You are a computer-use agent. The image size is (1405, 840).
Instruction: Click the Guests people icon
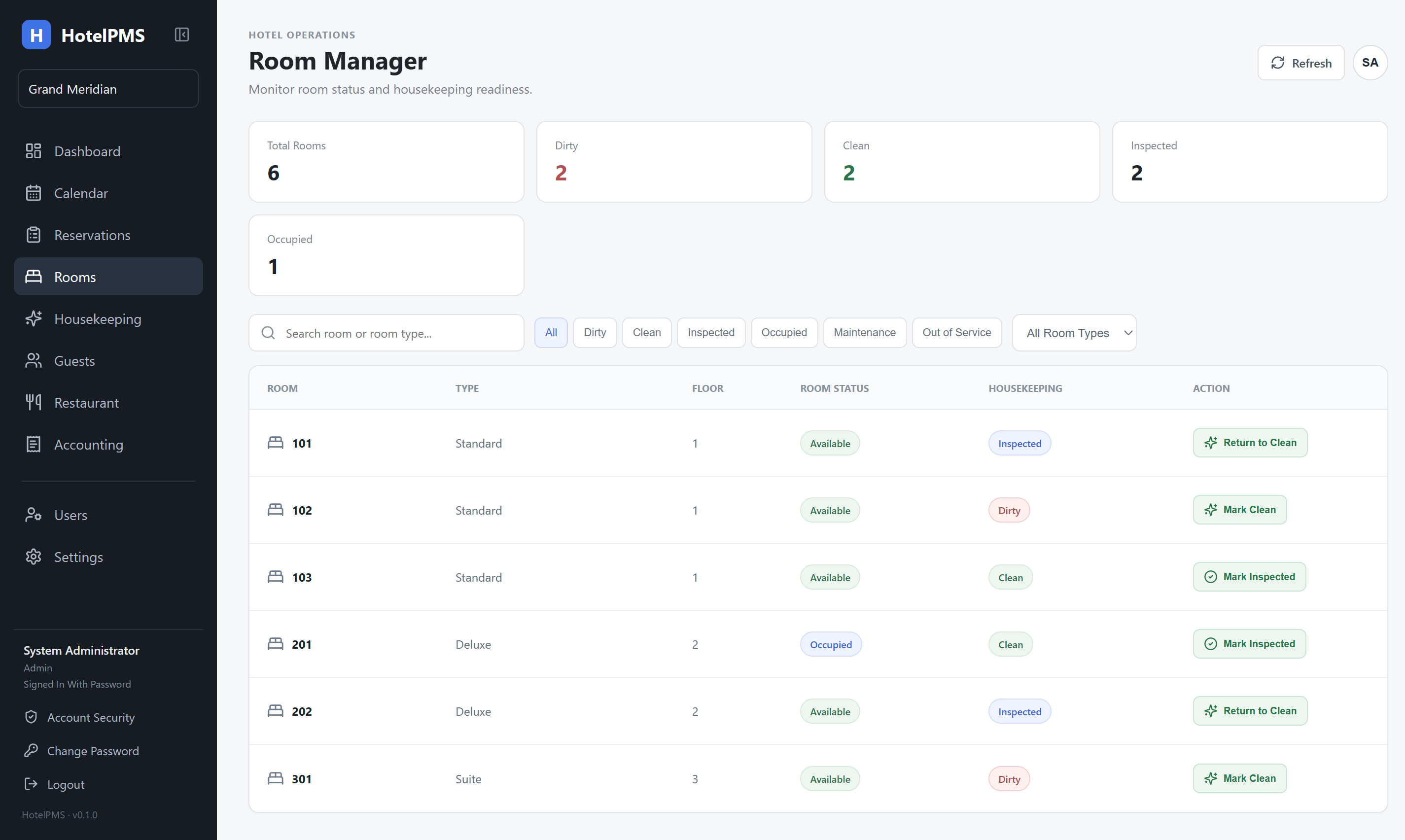point(34,360)
